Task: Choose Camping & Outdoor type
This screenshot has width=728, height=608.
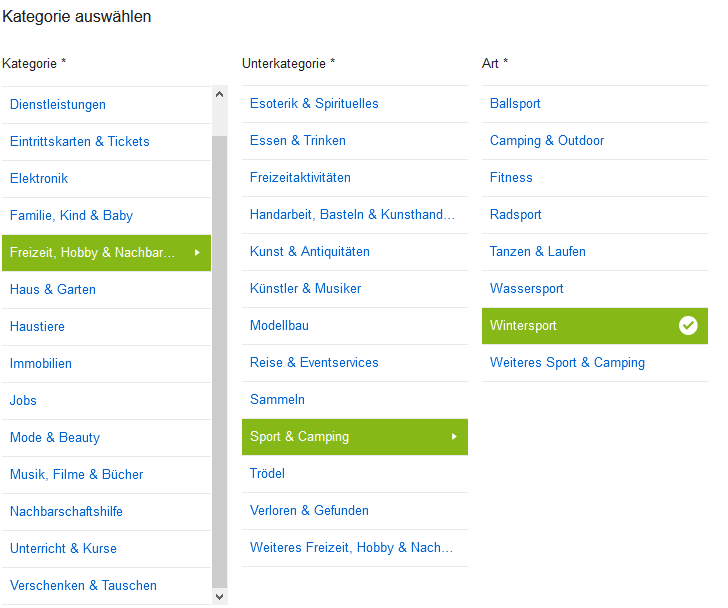Action: point(547,141)
